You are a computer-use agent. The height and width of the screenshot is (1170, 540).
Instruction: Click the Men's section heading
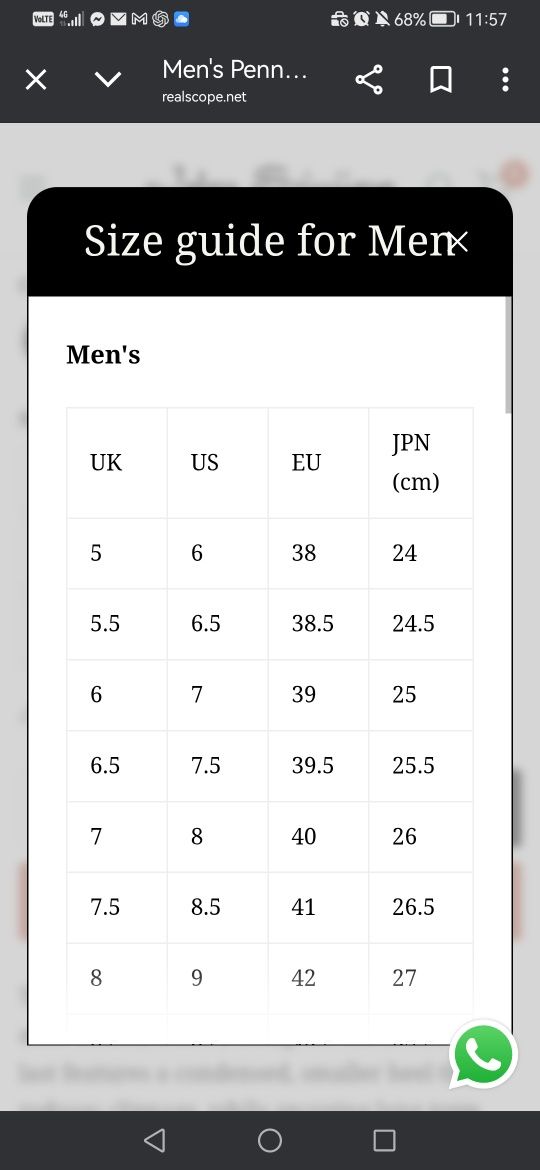pos(103,355)
